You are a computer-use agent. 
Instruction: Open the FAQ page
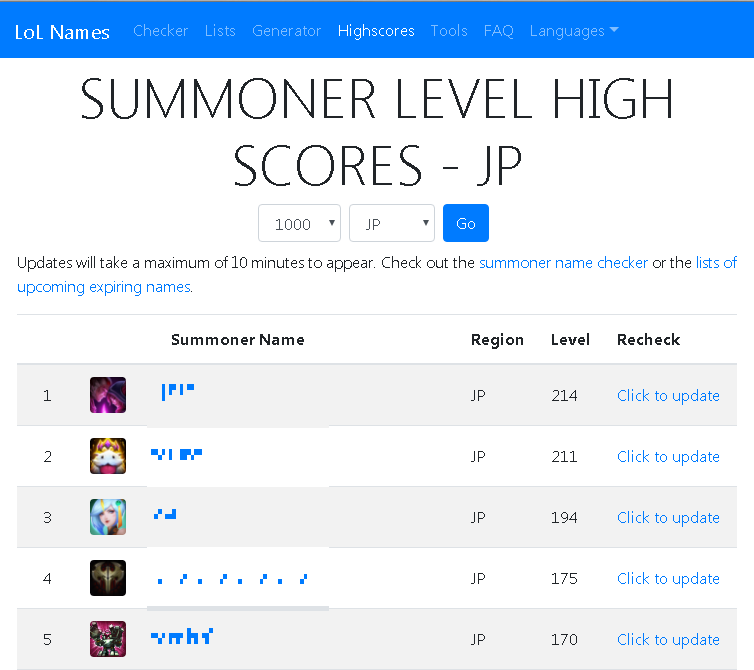499,31
